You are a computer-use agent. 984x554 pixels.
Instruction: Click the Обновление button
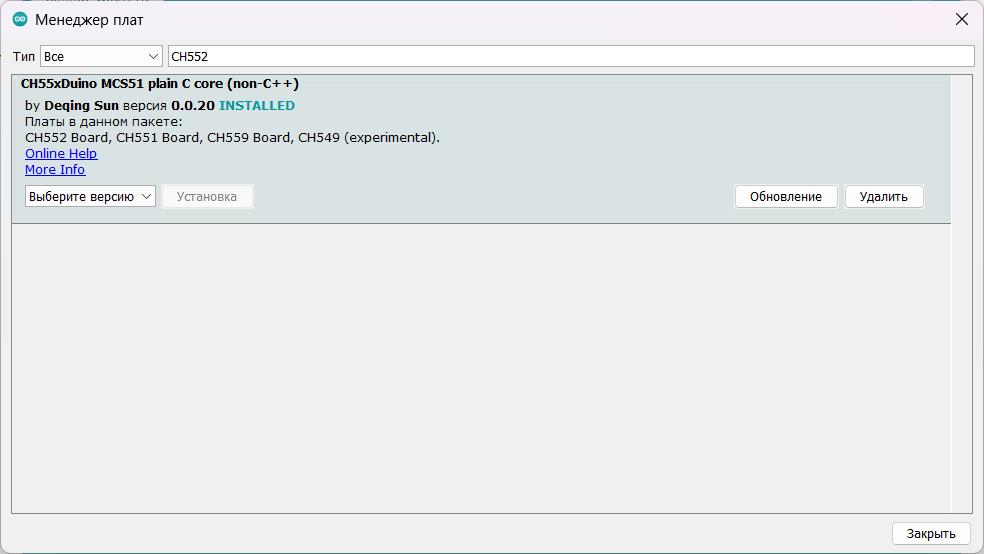click(x=786, y=196)
